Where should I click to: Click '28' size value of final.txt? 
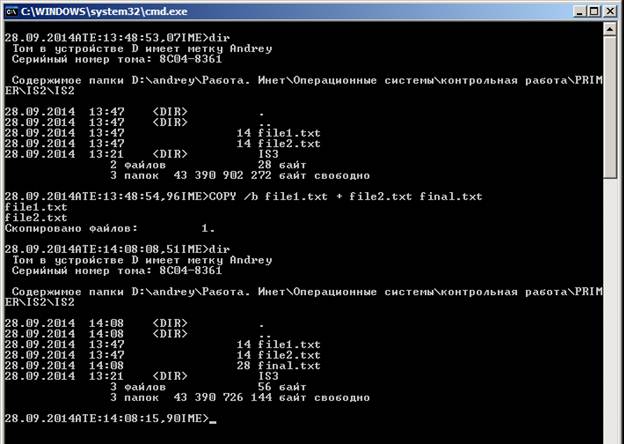[x=244, y=366]
